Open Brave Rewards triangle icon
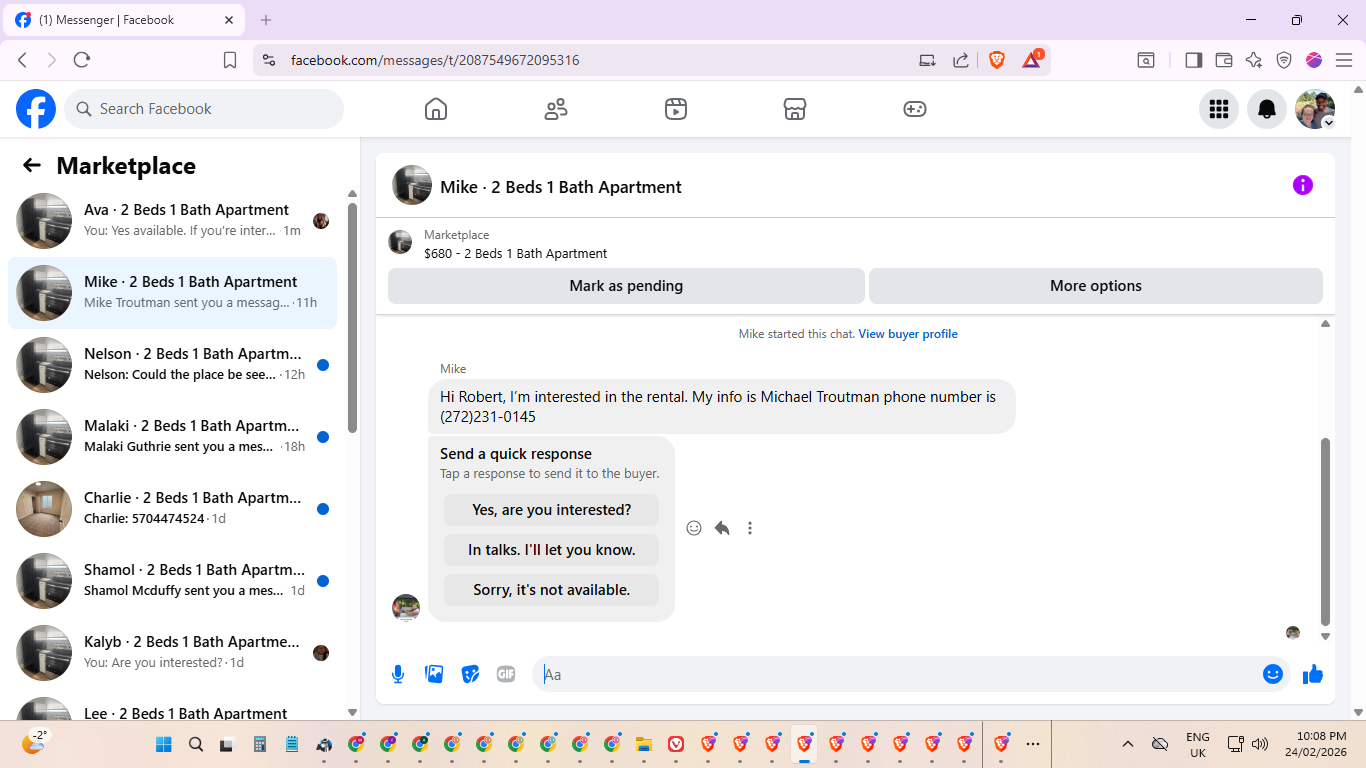The height and width of the screenshot is (768, 1366). 1032,60
